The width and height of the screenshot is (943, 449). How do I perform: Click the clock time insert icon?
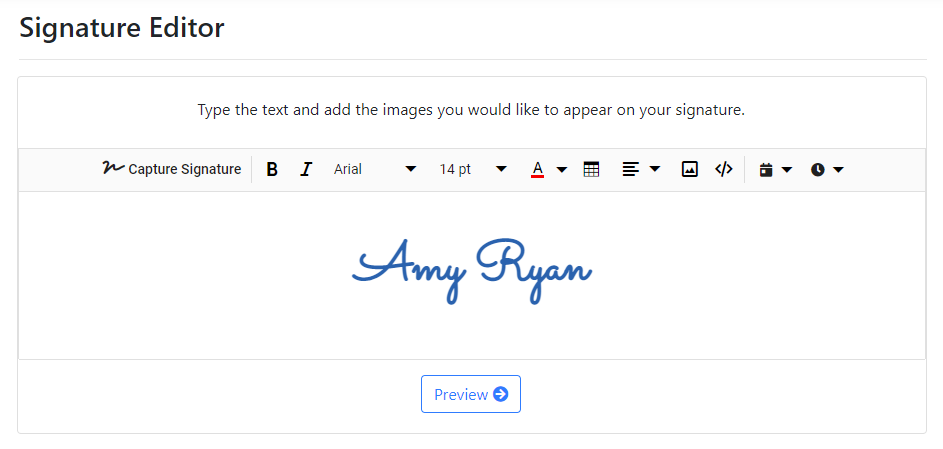[x=817, y=170]
